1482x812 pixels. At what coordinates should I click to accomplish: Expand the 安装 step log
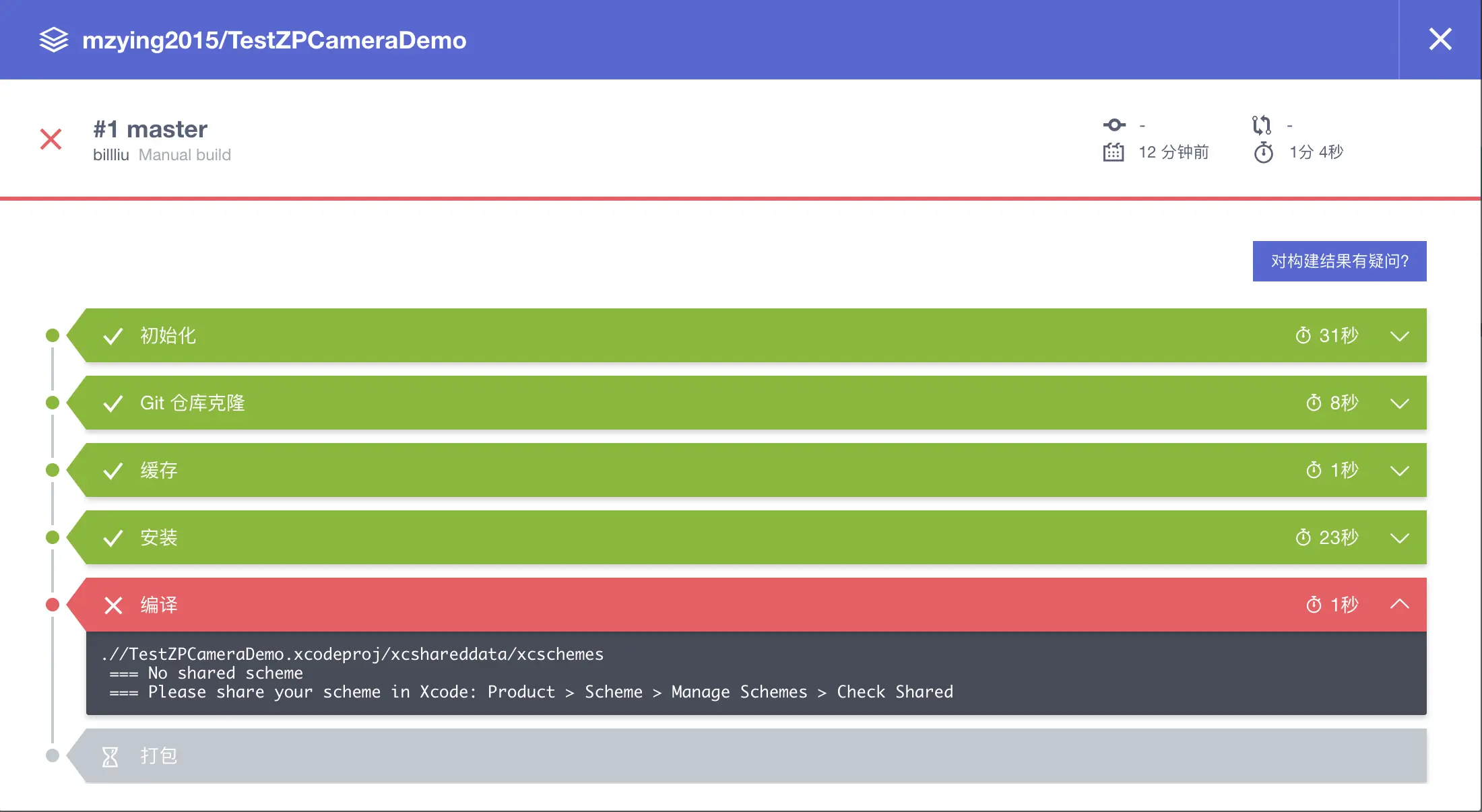(1400, 538)
